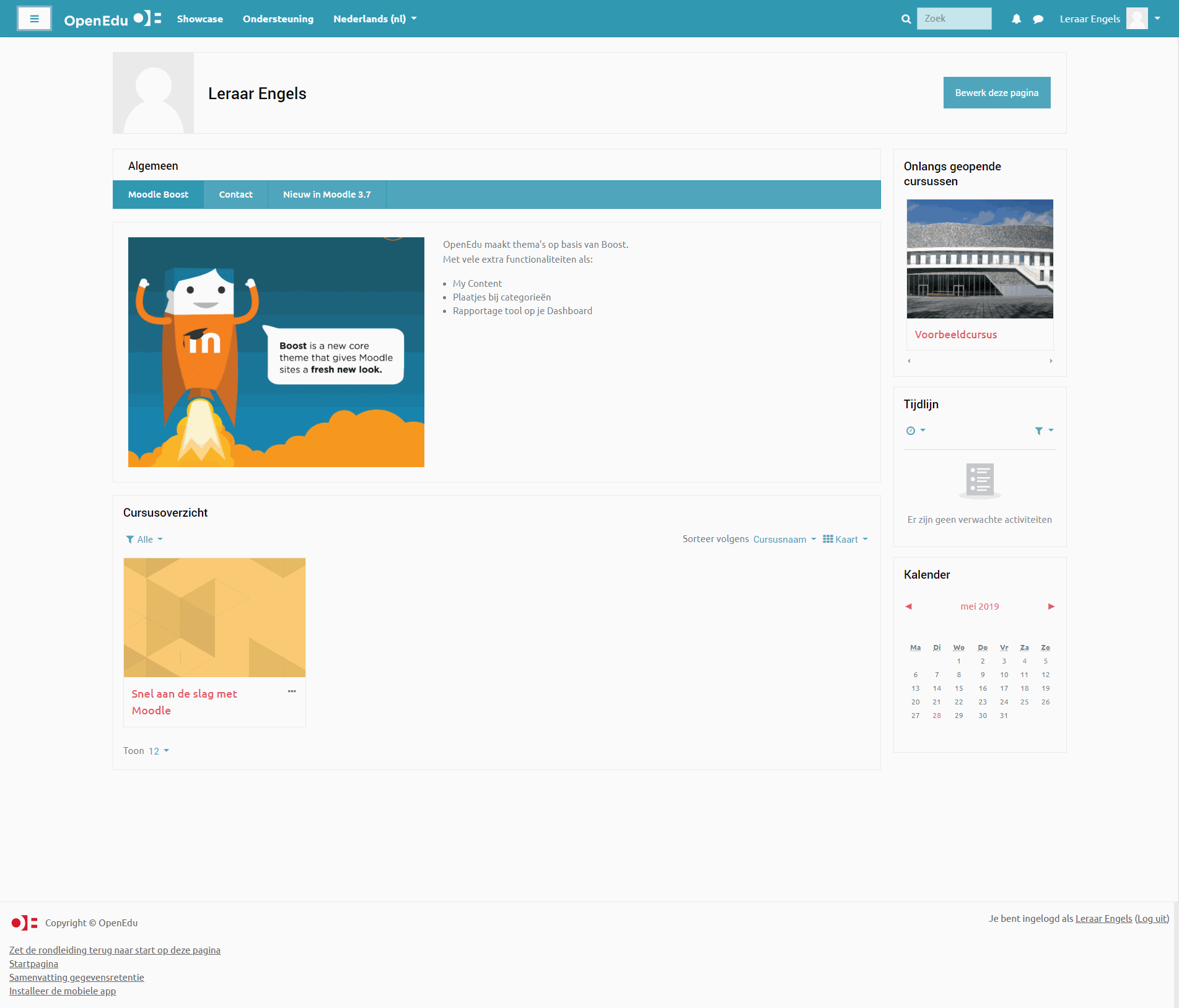Open the hamburger side menu
Screen dimensions: 1179x1008
click(34, 19)
